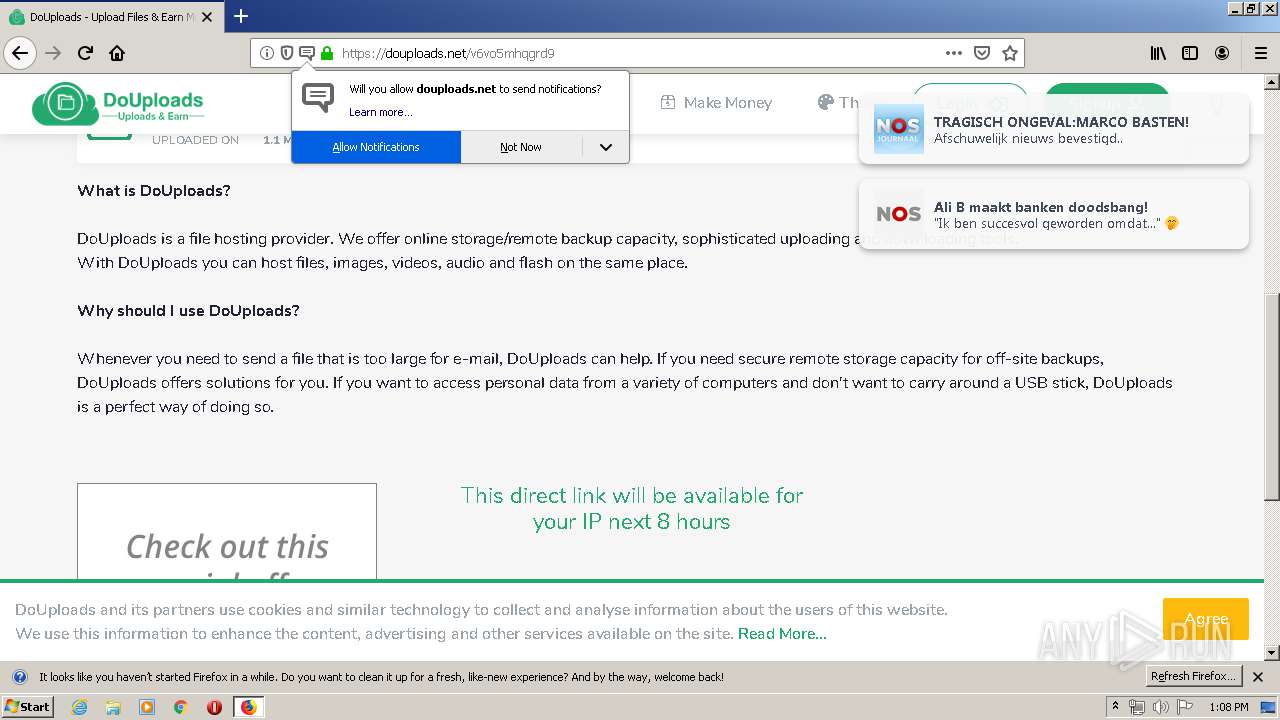Open Firefox Account icon
This screenshot has width=1280, height=720.
[x=1222, y=53]
